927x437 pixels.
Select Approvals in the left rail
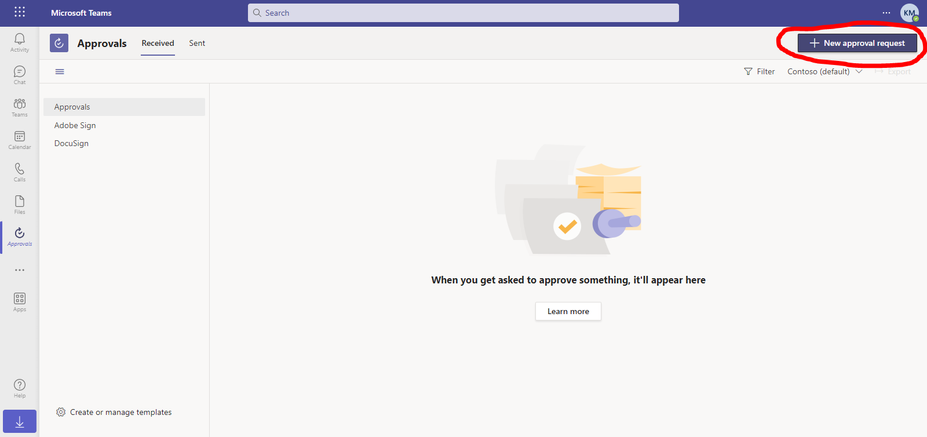point(20,237)
